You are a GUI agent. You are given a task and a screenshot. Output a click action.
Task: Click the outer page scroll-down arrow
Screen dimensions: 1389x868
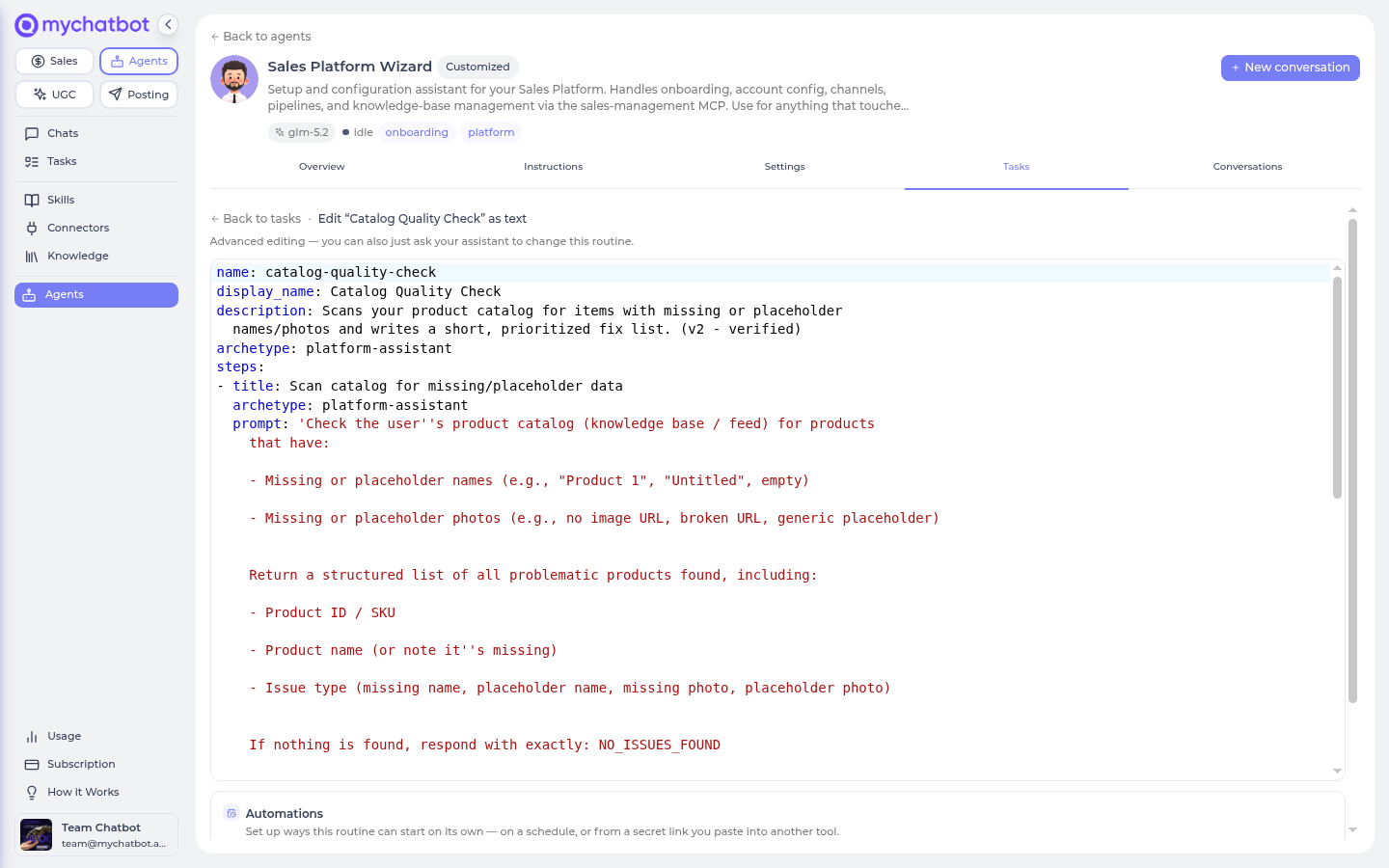(x=1352, y=829)
